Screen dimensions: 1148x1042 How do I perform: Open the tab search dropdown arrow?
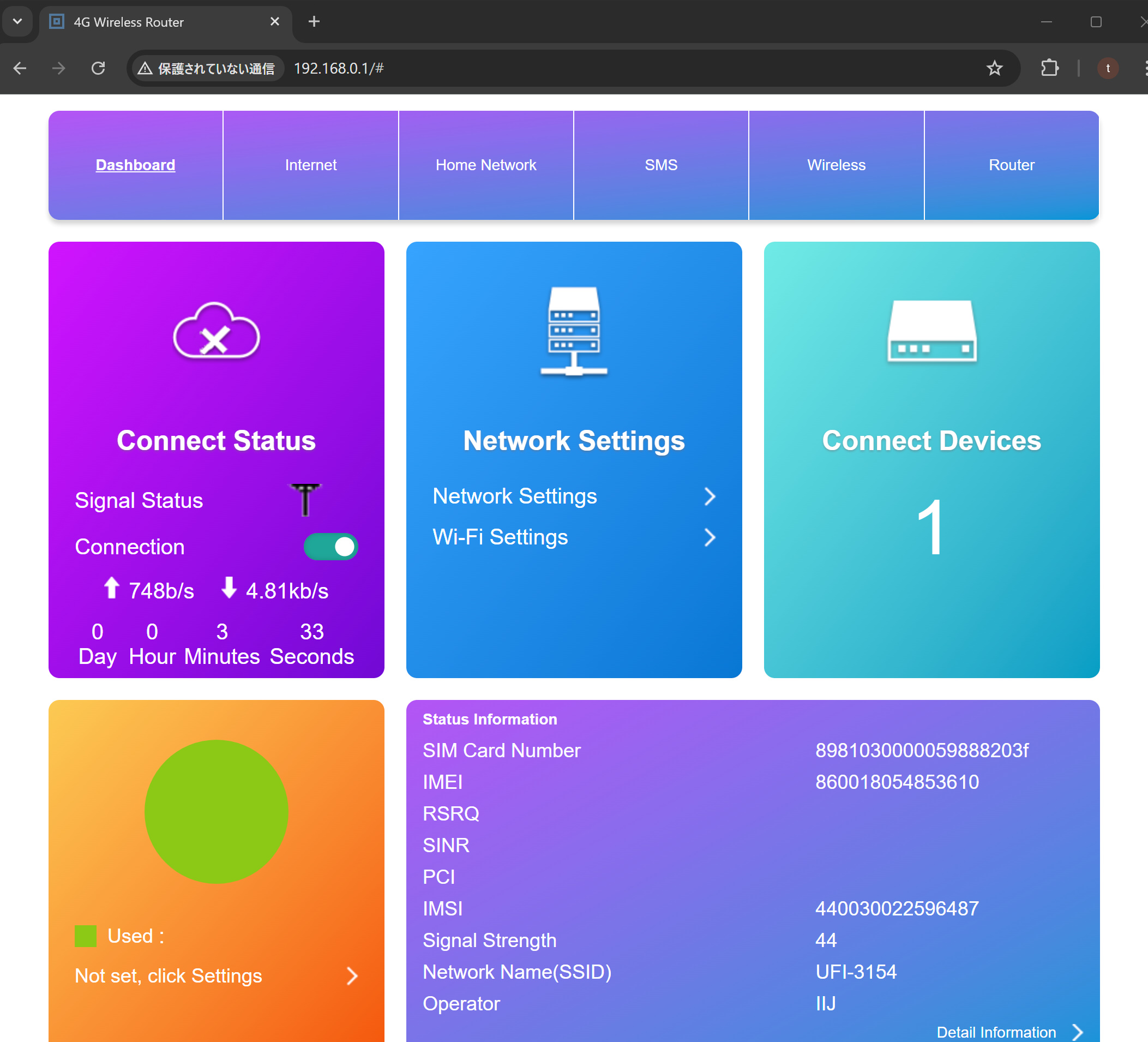pyautogui.click(x=17, y=22)
